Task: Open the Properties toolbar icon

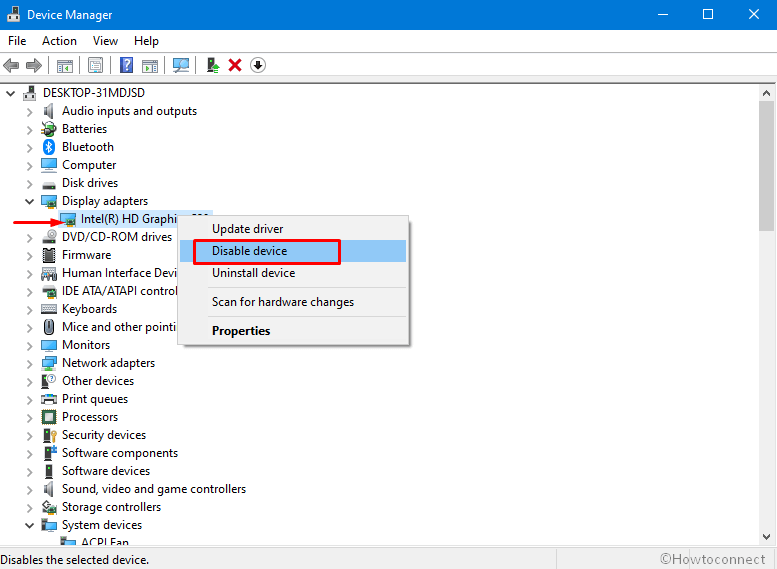Action: (95, 65)
